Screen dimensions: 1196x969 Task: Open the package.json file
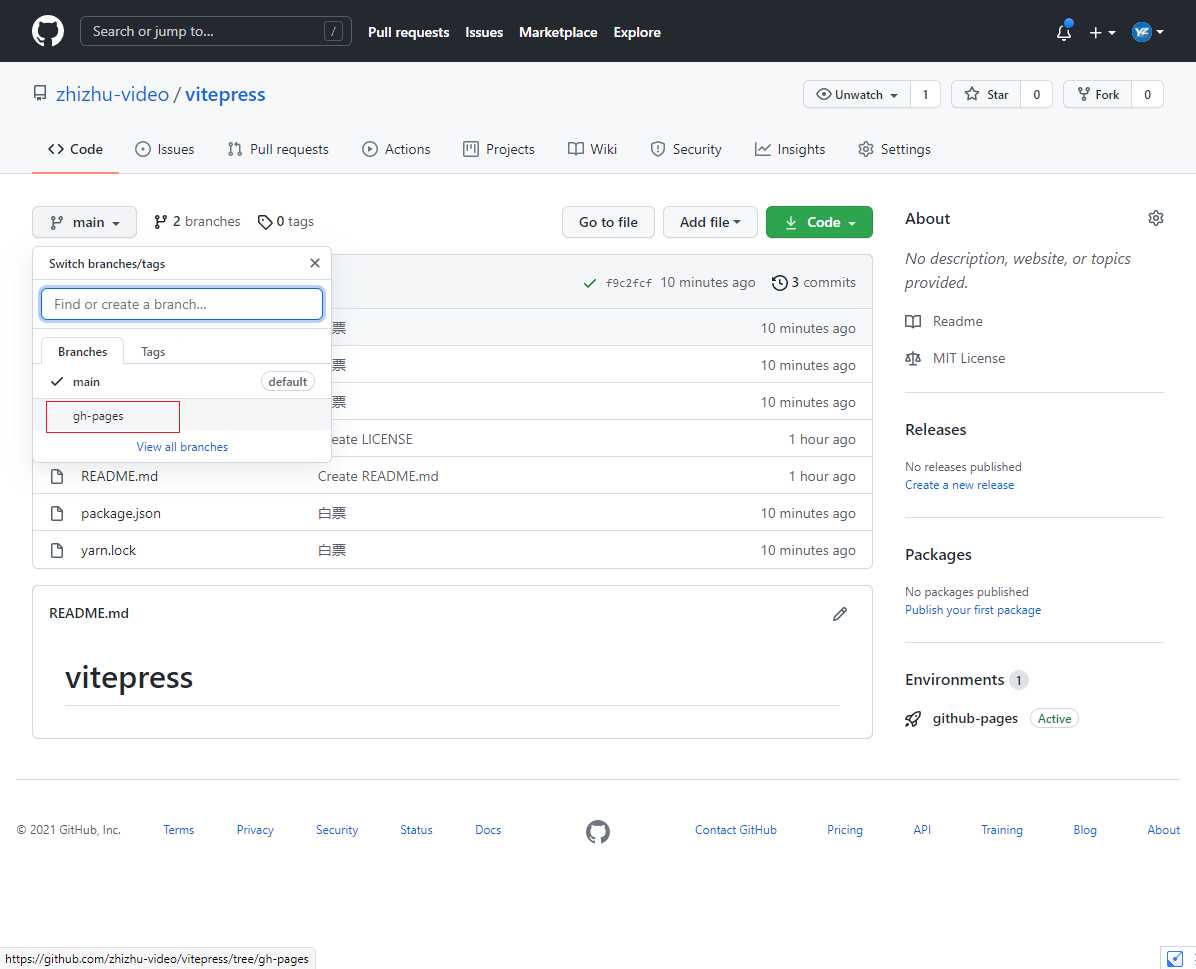point(121,513)
